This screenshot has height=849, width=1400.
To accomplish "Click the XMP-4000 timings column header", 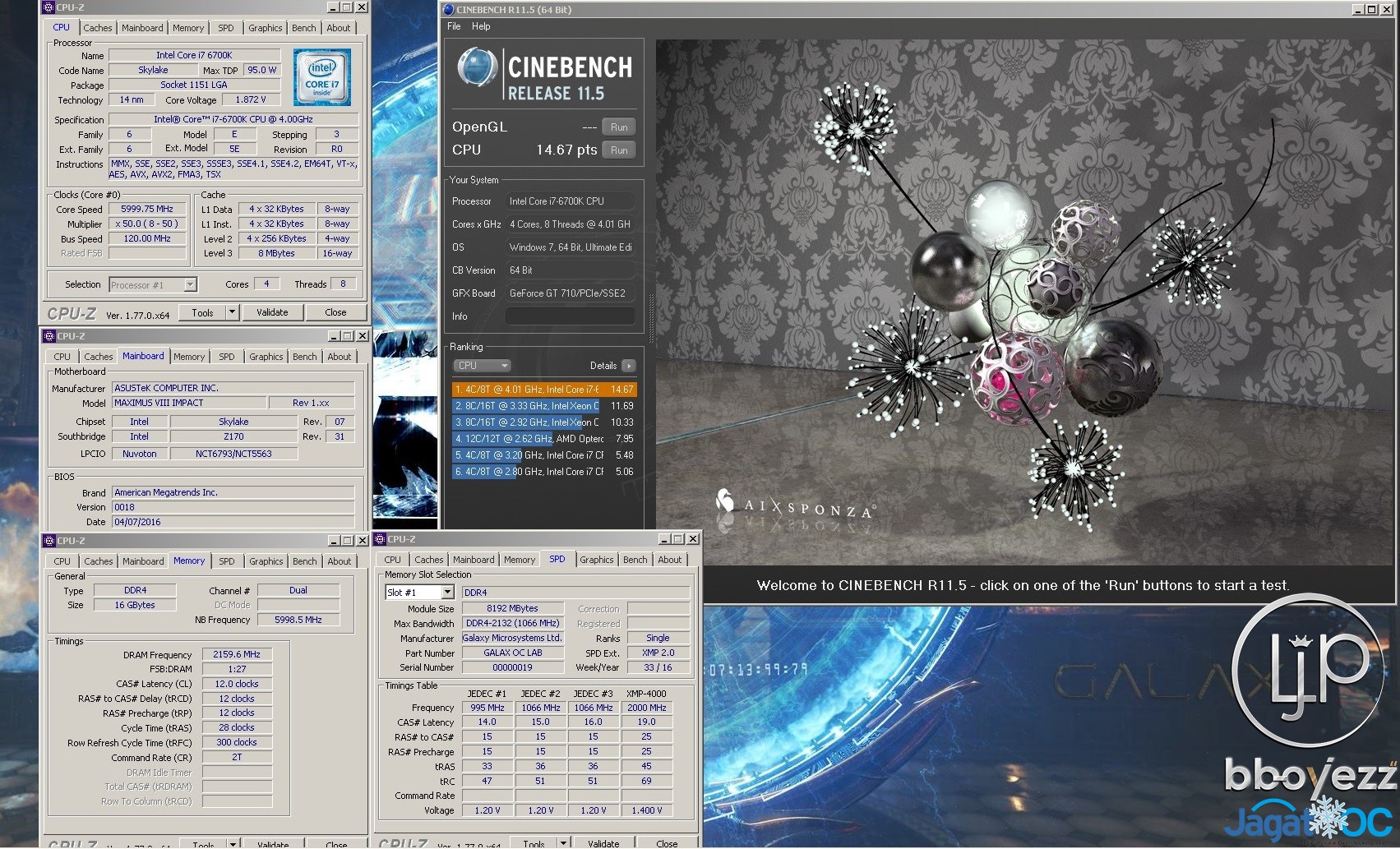I will click(x=646, y=694).
